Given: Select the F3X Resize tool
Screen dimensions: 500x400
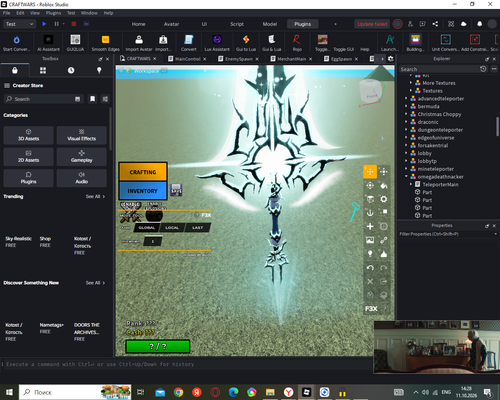Looking at the screenshot, I should pos(384,172).
